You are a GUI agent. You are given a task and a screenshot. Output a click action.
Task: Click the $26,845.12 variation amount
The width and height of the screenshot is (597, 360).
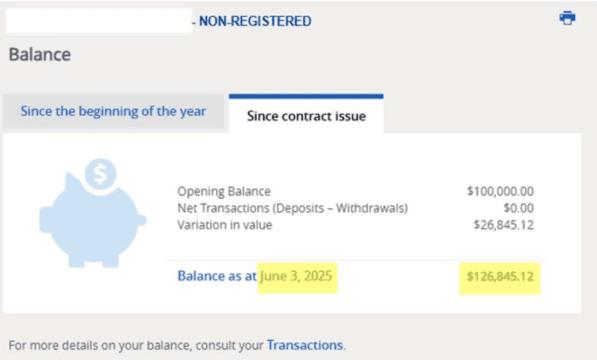[503, 225]
